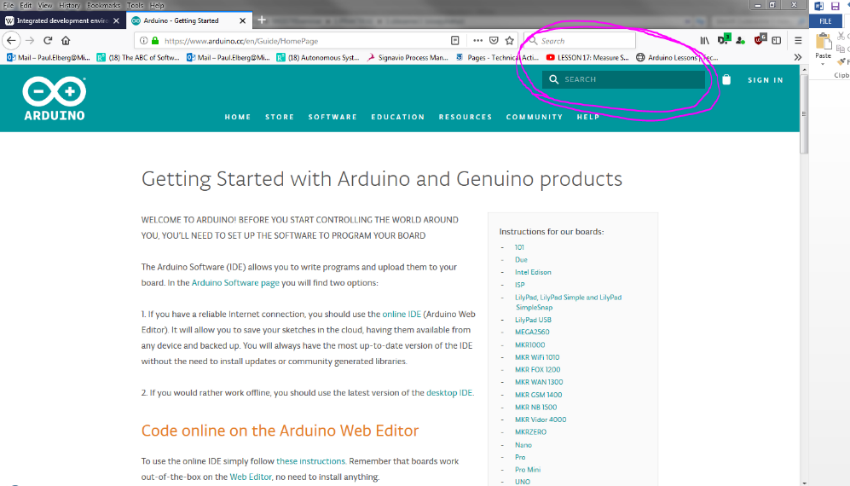Screen dimensions: 850x486
Task: Expand the bookmarks toolbar overflow chevron
Action: click(797, 58)
